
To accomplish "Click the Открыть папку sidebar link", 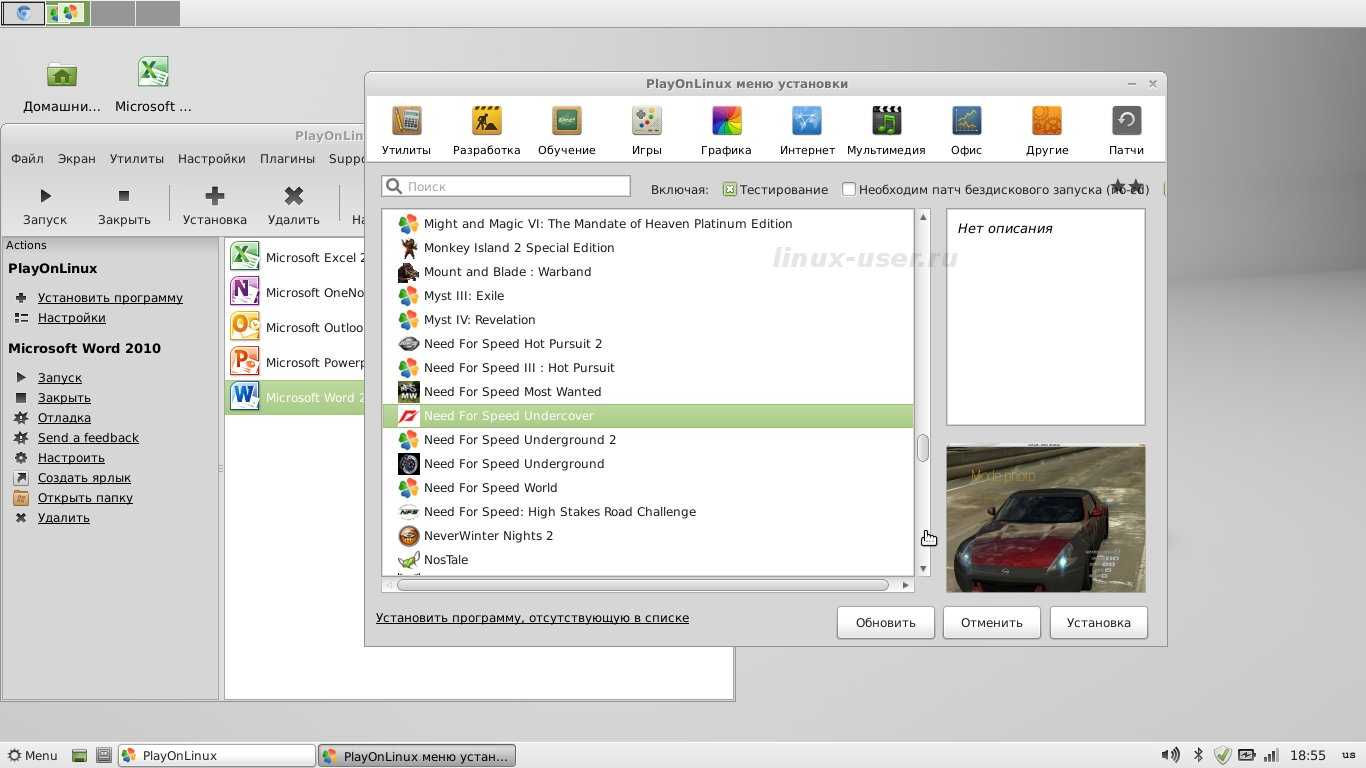I will point(85,498).
